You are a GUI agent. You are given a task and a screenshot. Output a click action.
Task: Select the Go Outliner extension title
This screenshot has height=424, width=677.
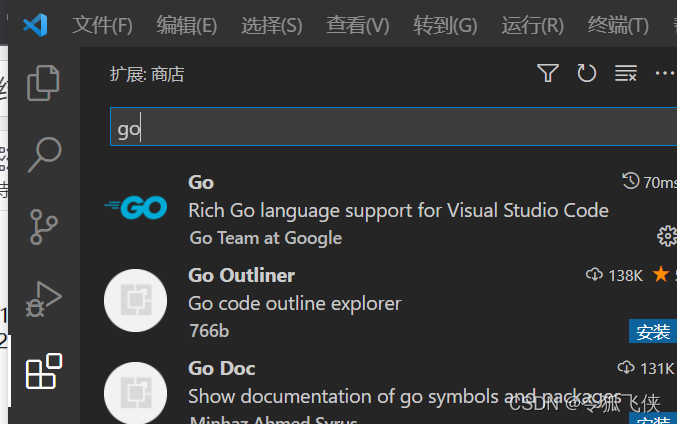(242, 275)
